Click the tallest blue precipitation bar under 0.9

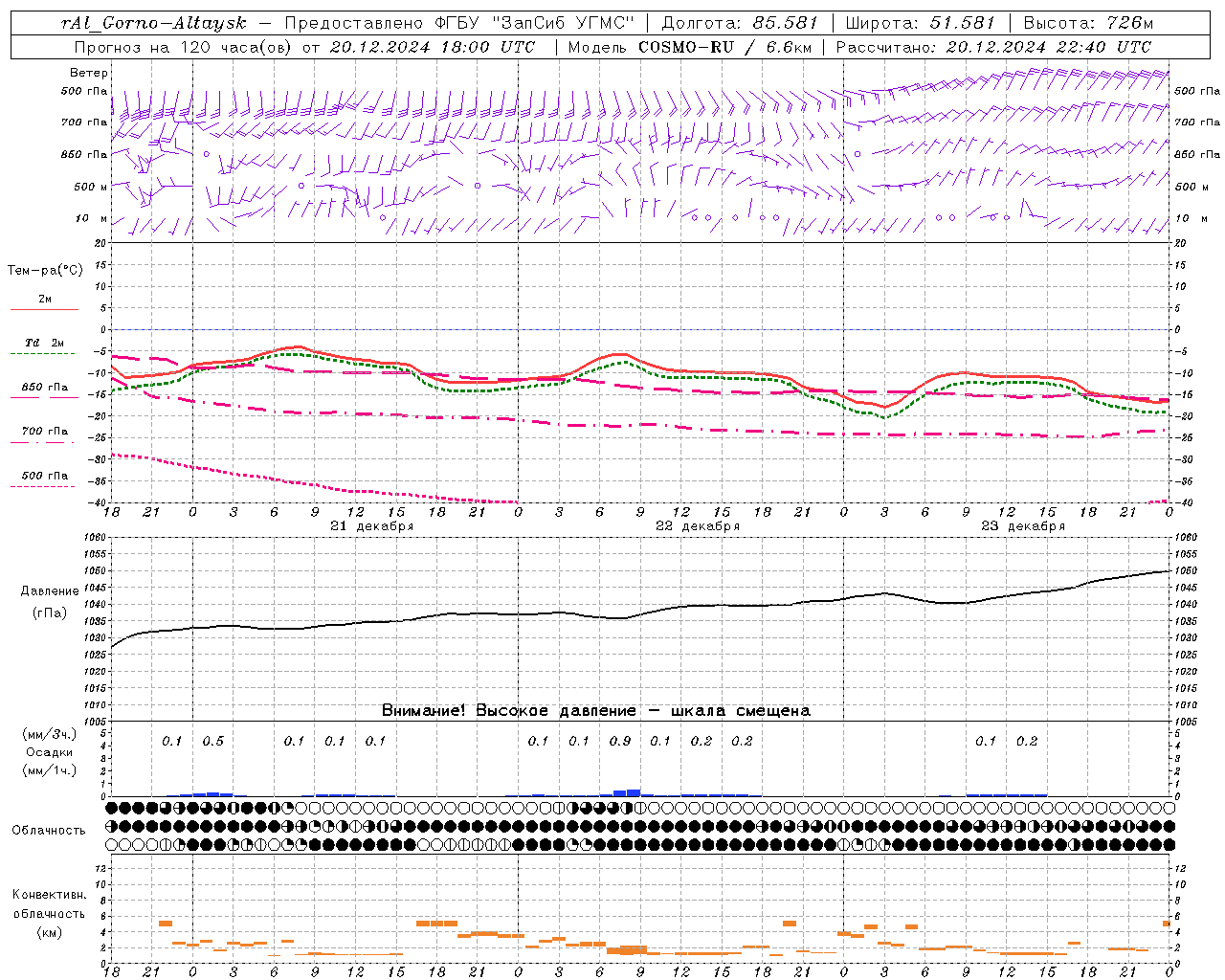click(x=634, y=792)
